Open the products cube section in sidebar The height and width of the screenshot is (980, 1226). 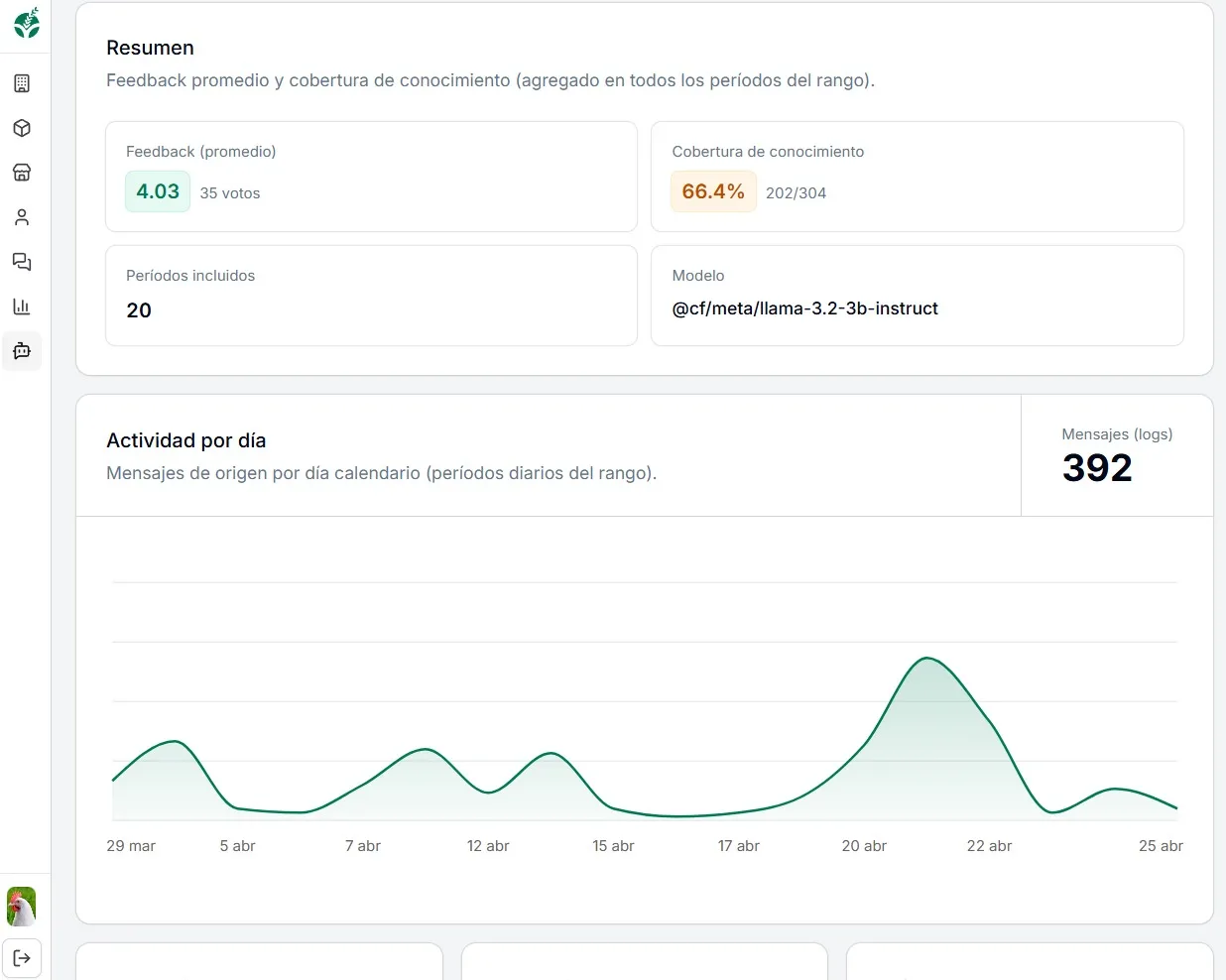coord(22,128)
